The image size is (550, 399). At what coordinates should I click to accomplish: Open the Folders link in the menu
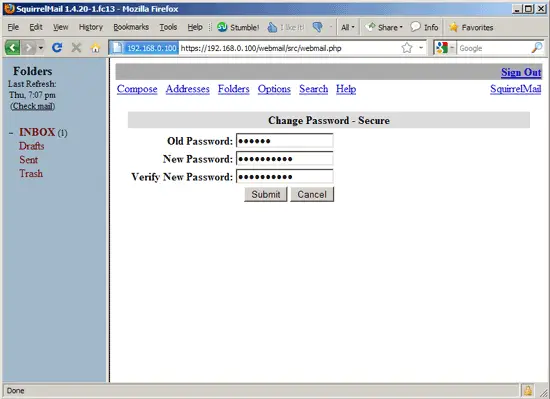click(x=234, y=89)
